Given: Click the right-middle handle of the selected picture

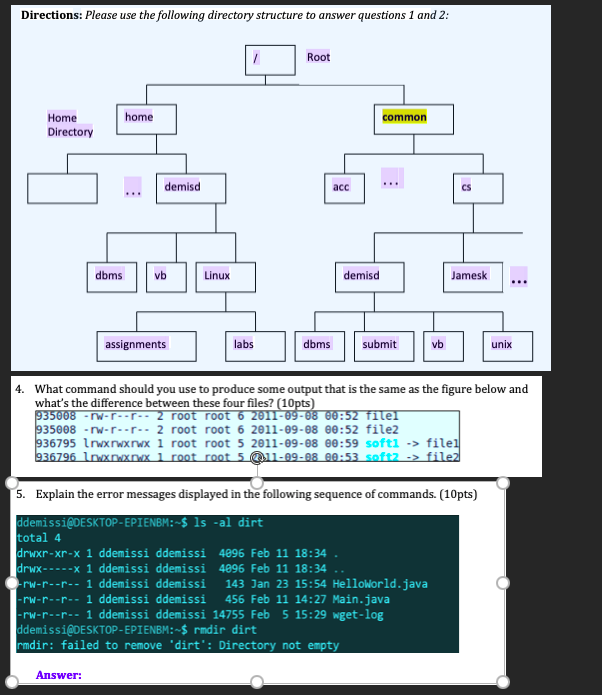Looking at the screenshot, I should coord(503,583).
